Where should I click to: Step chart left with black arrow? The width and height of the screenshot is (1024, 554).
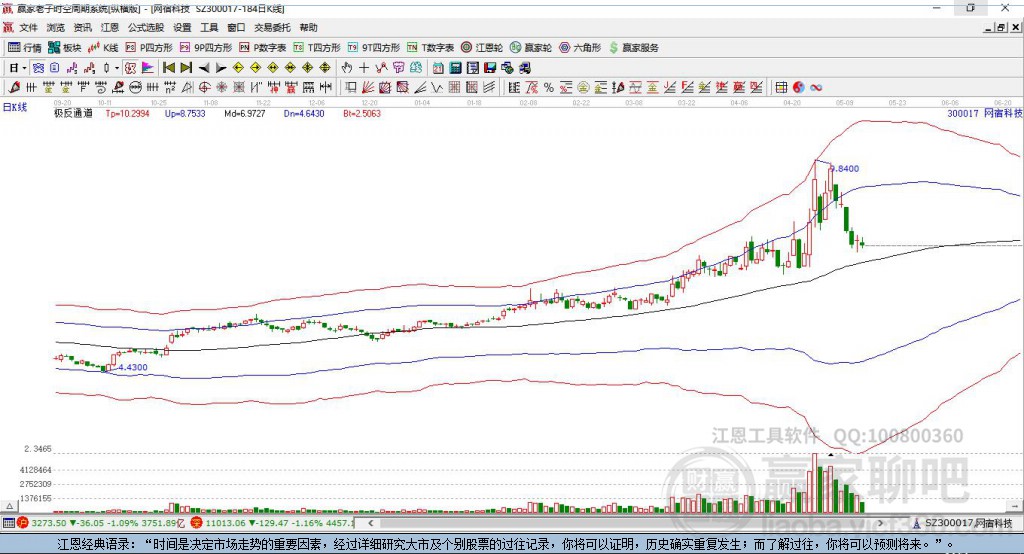coord(204,68)
